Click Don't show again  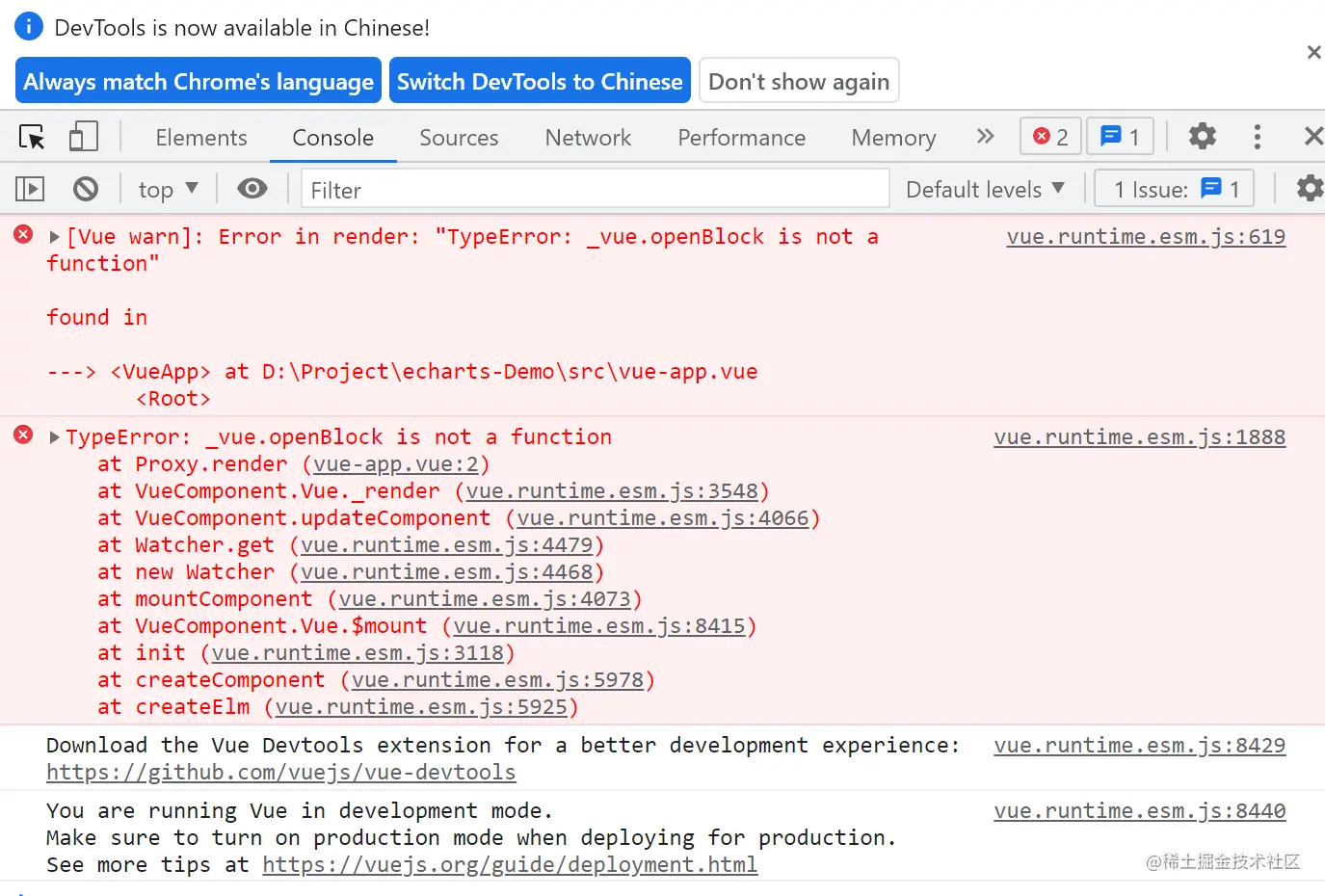[799, 81]
